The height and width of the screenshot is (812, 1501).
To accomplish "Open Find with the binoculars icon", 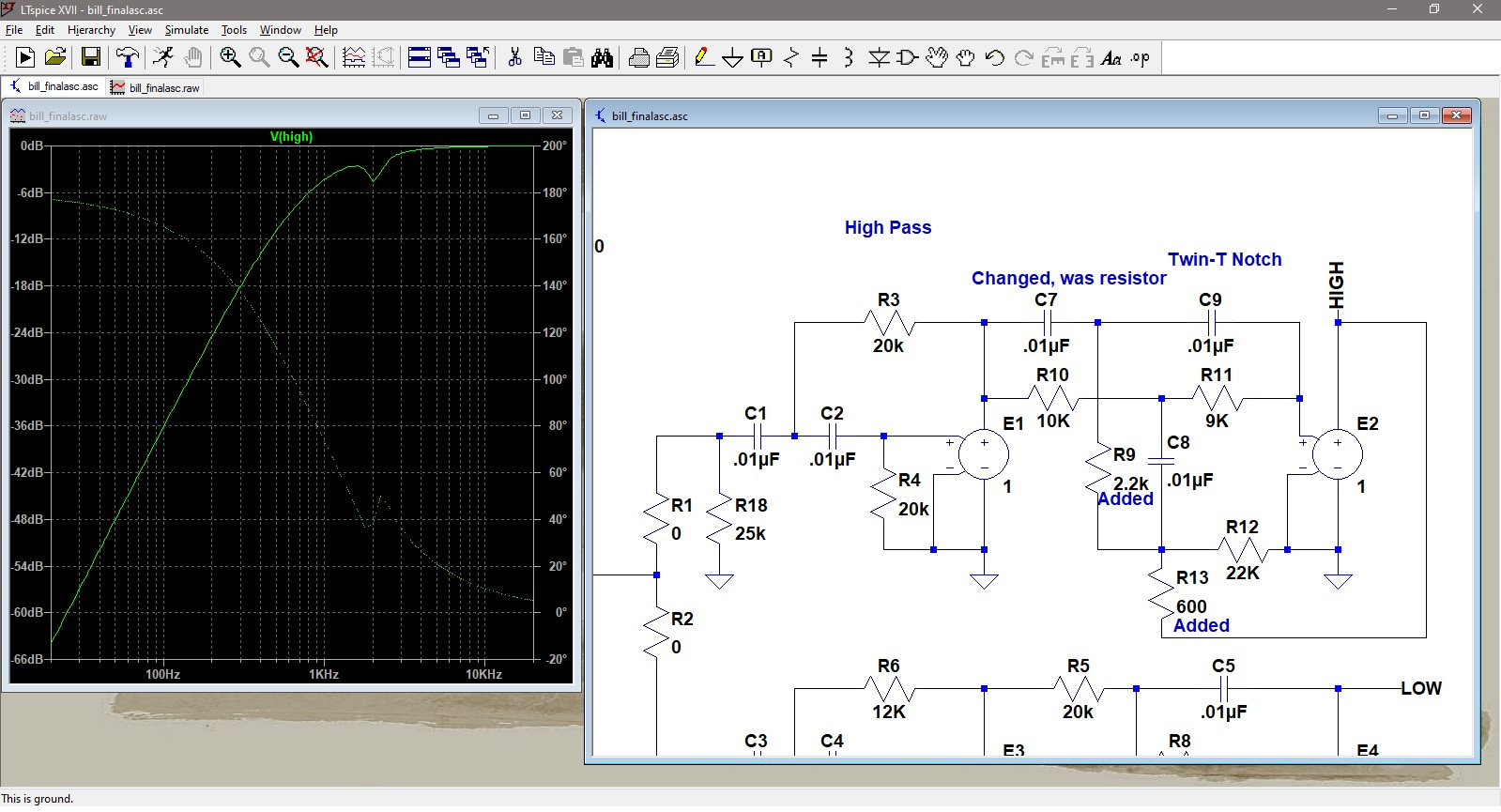I will tap(602, 58).
